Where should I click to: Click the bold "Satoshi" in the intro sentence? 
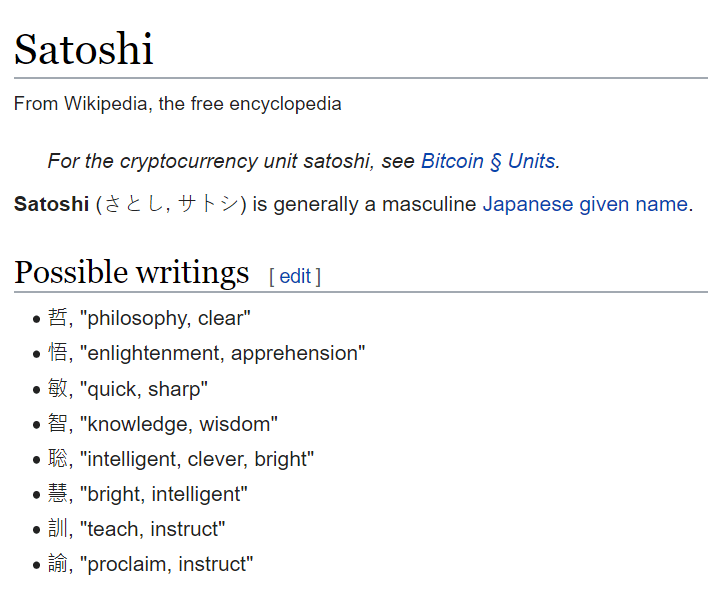click(x=51, y=204)
